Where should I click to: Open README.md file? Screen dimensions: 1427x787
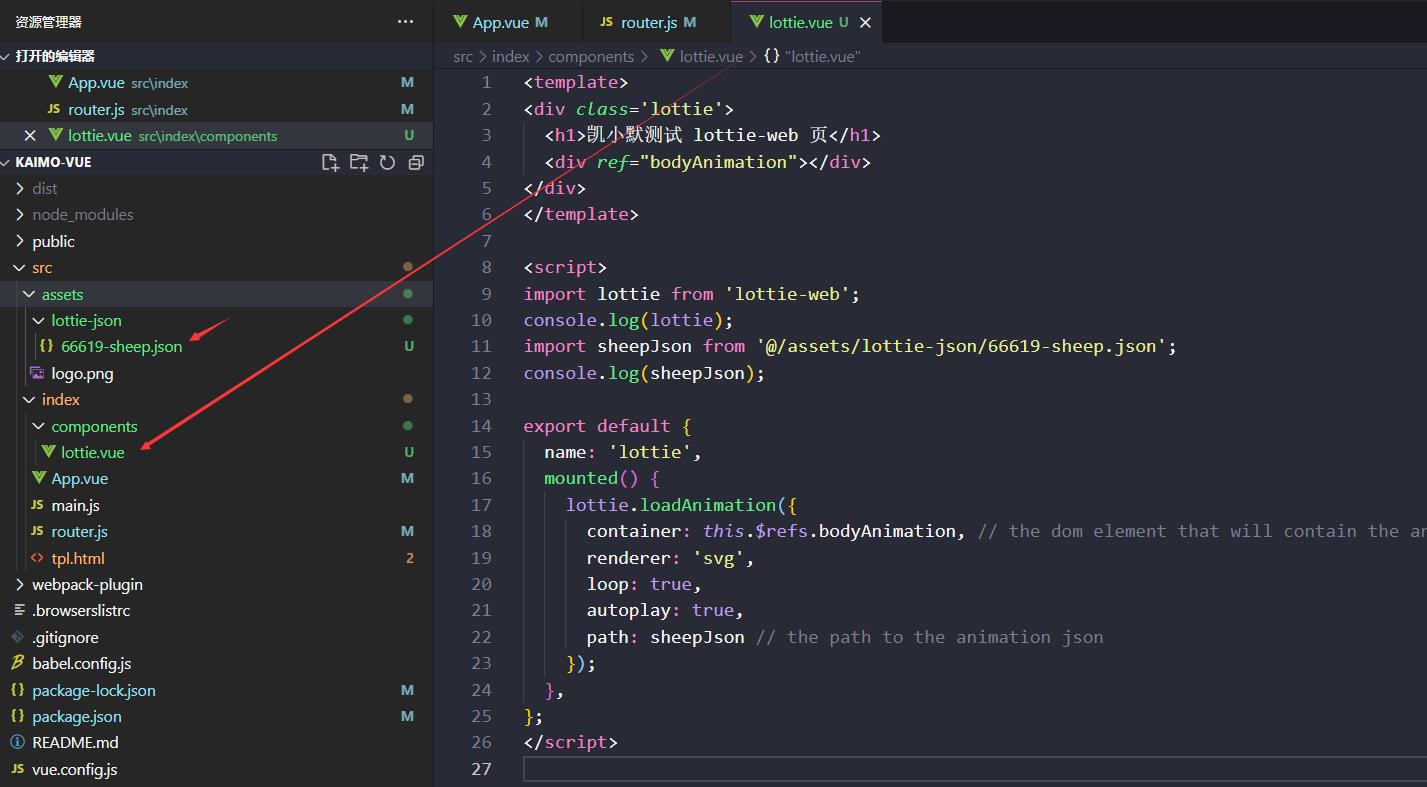tap(216, 742)
